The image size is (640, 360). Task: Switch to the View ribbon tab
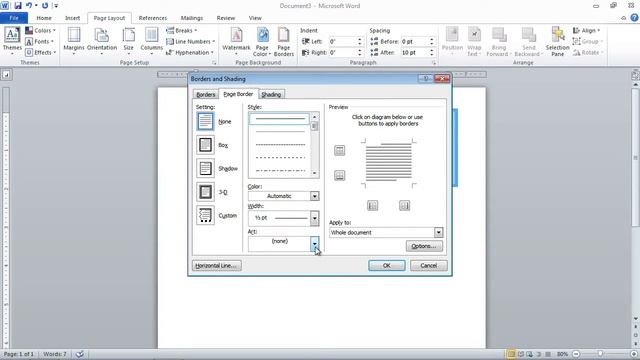[255, 18]
